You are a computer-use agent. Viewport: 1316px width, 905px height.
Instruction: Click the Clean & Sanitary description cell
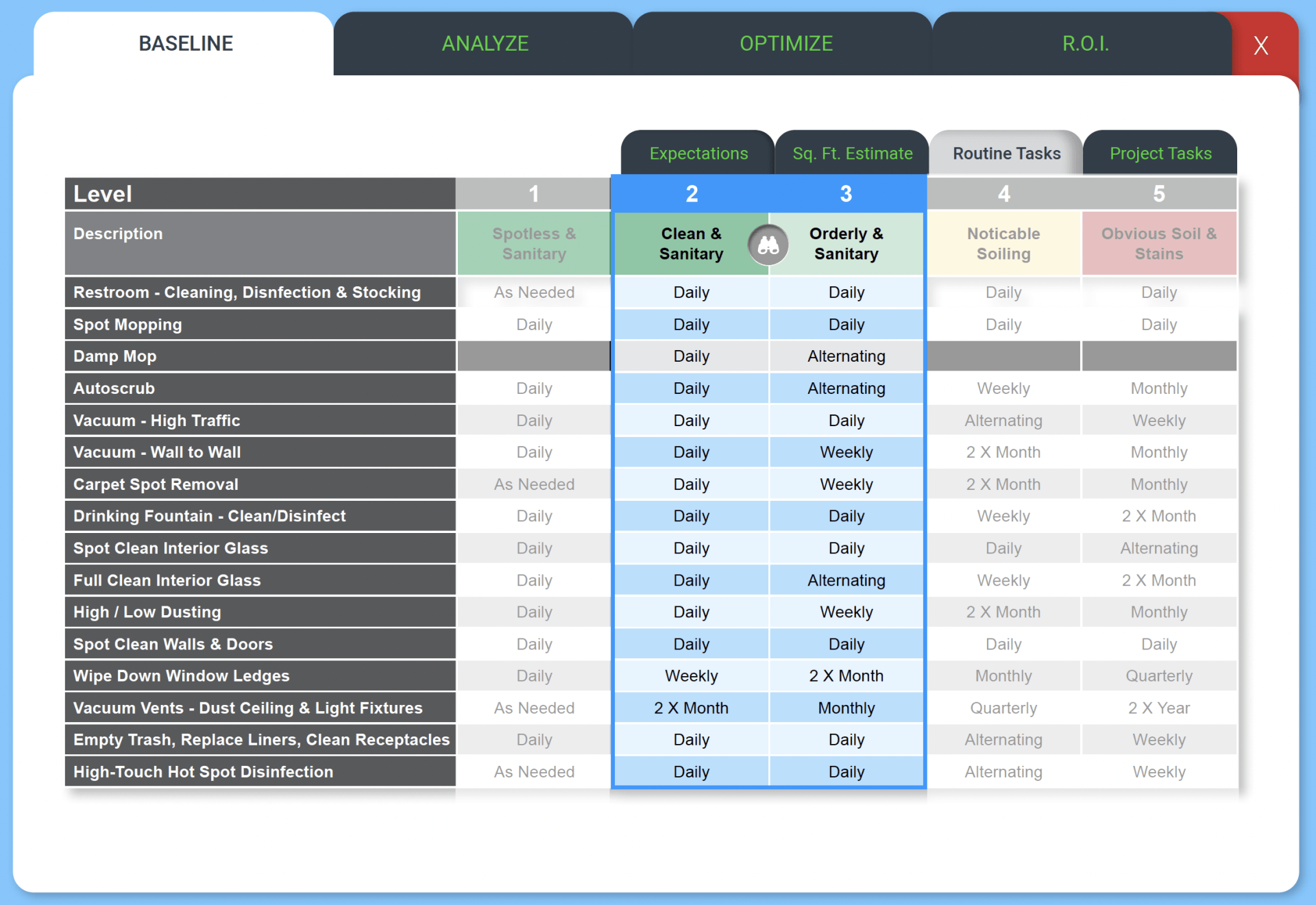[x=691, y=244]
